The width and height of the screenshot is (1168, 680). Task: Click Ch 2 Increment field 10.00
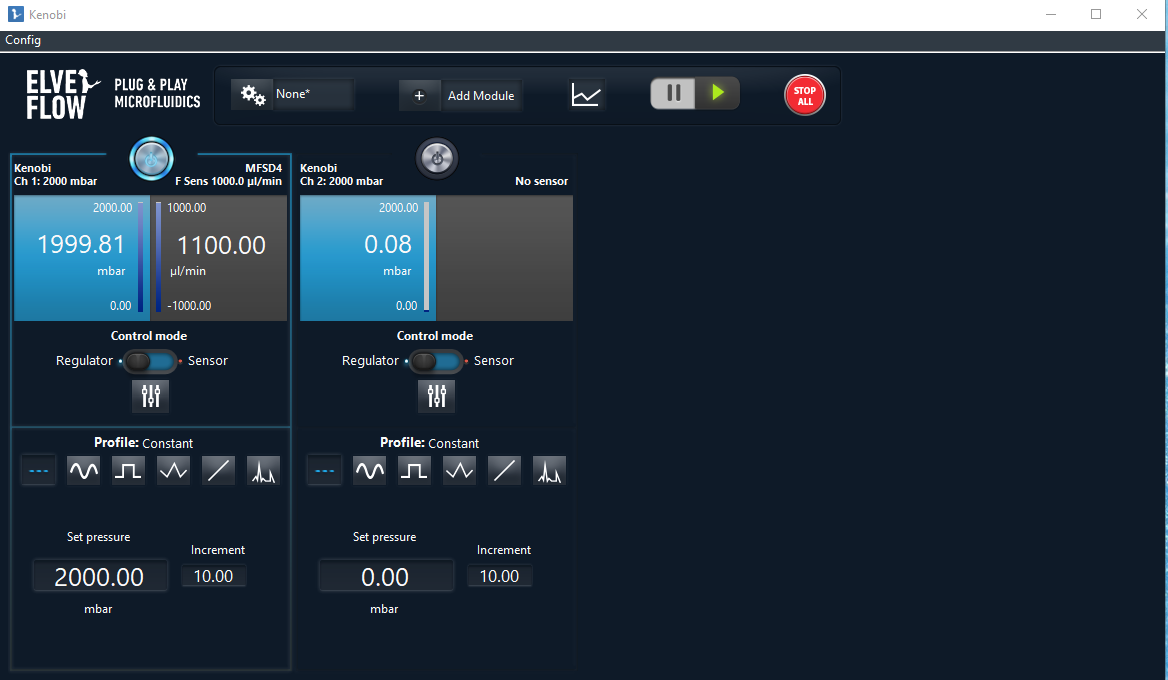[x=500, y=576]
